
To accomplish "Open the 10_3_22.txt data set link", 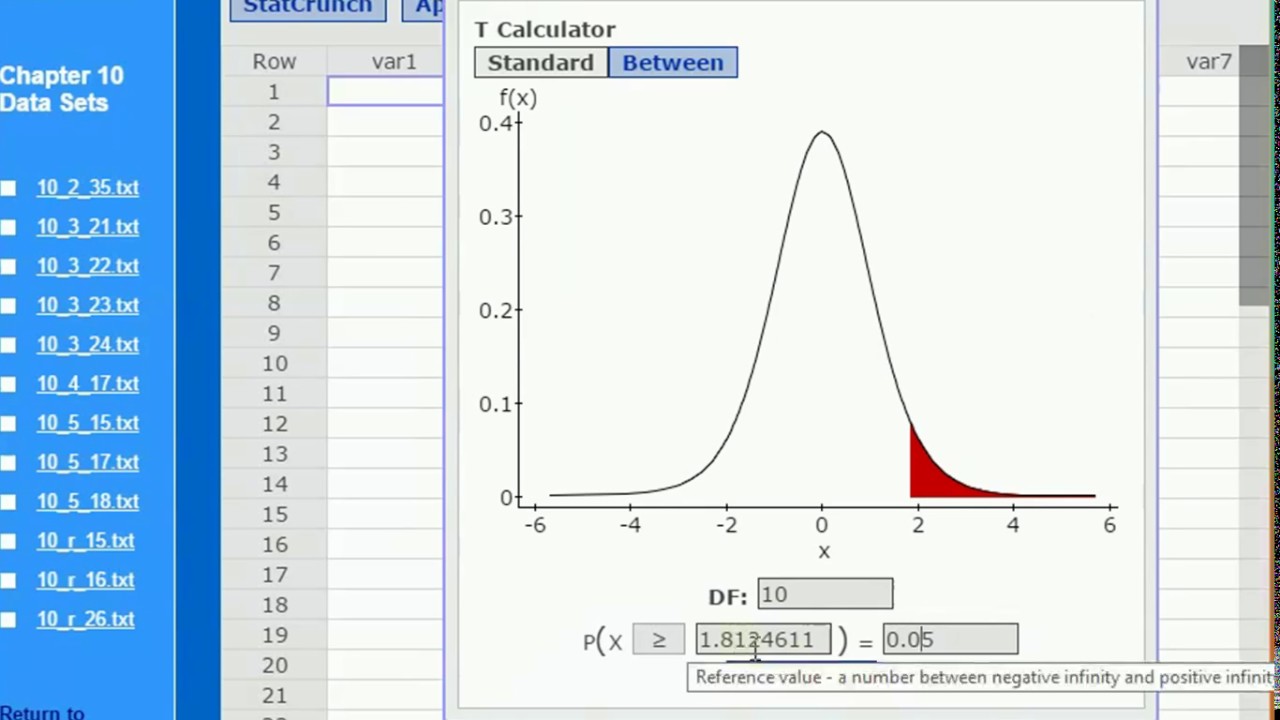I will (88, 265).
